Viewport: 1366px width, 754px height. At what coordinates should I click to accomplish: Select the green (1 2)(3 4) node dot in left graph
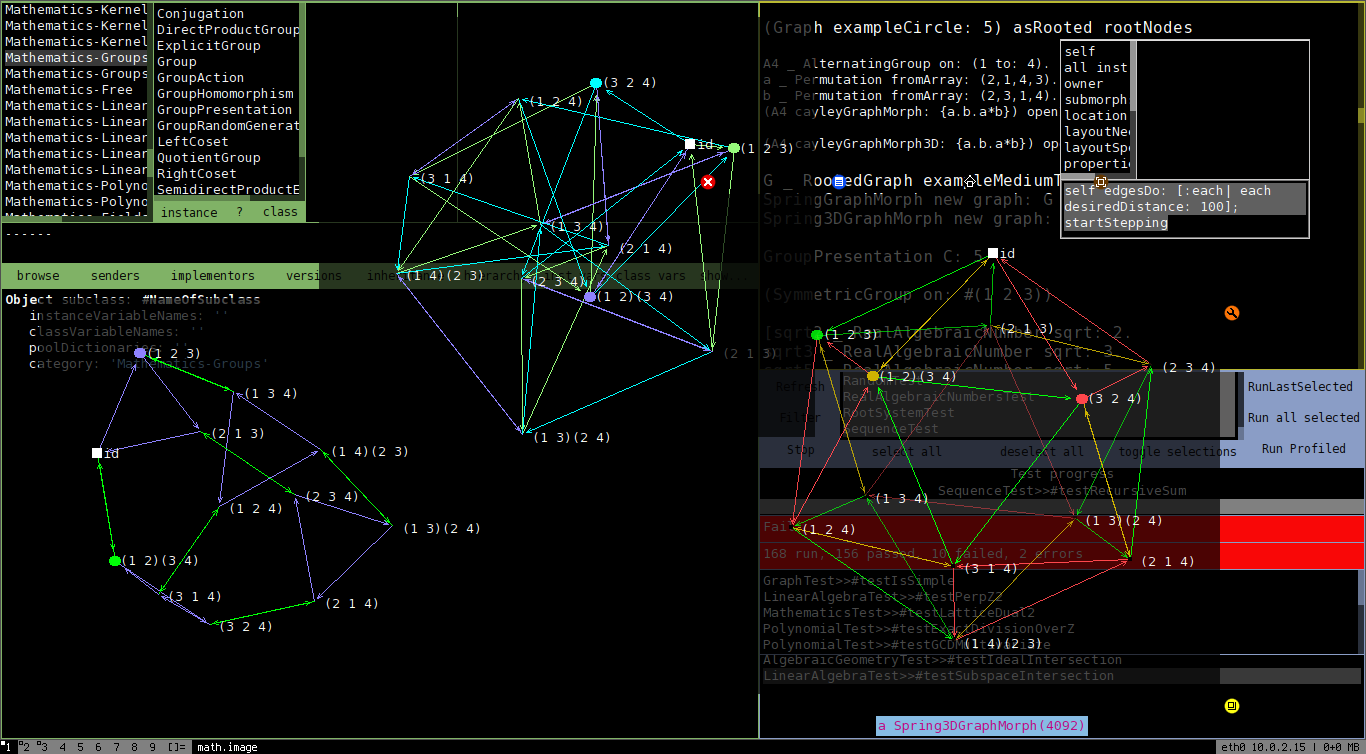115,561
